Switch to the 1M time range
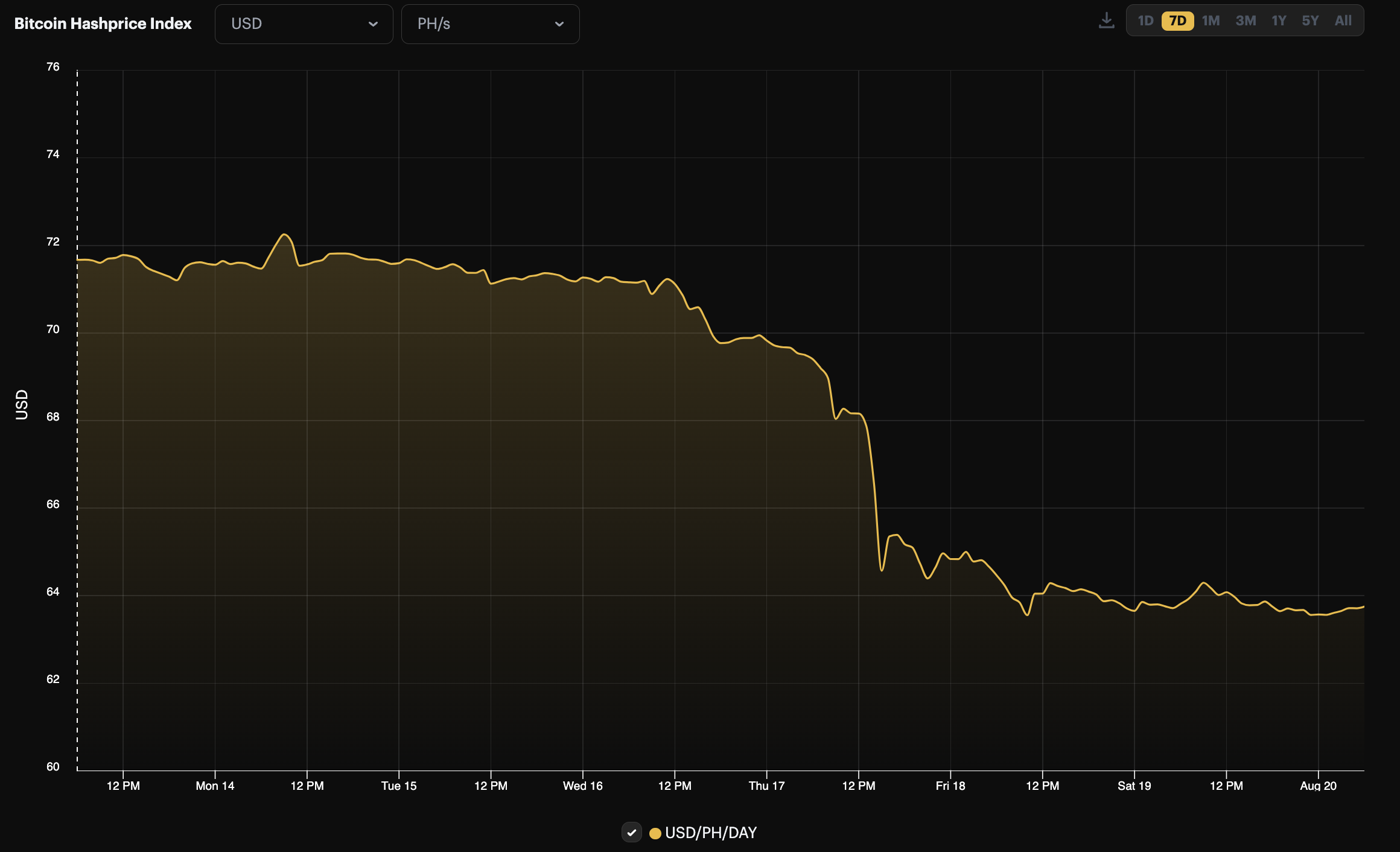1400x852 pixels. tap(1210, 20)
